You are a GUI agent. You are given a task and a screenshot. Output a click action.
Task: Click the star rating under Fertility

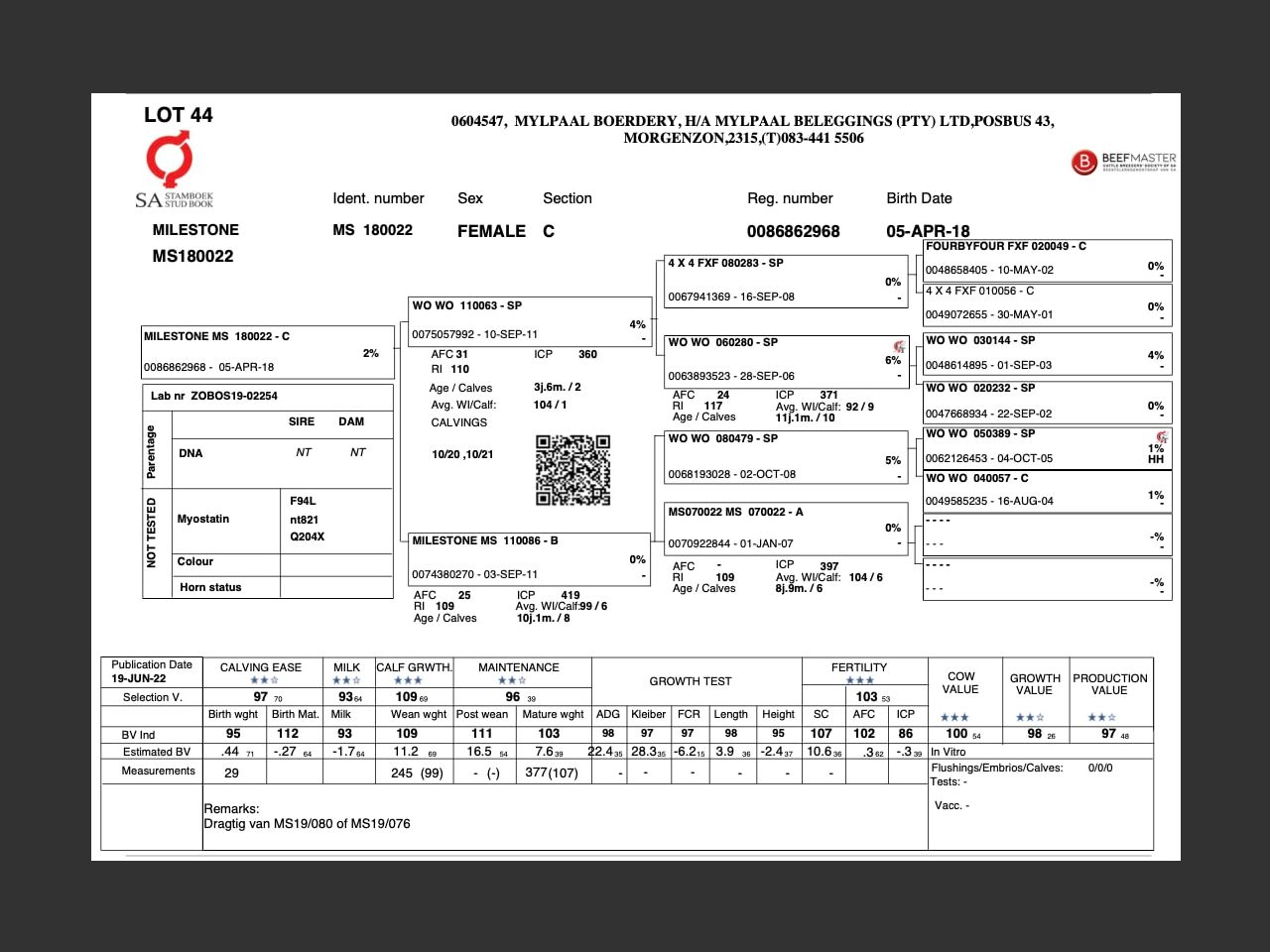pyautogui.click(x=859, y=680)
